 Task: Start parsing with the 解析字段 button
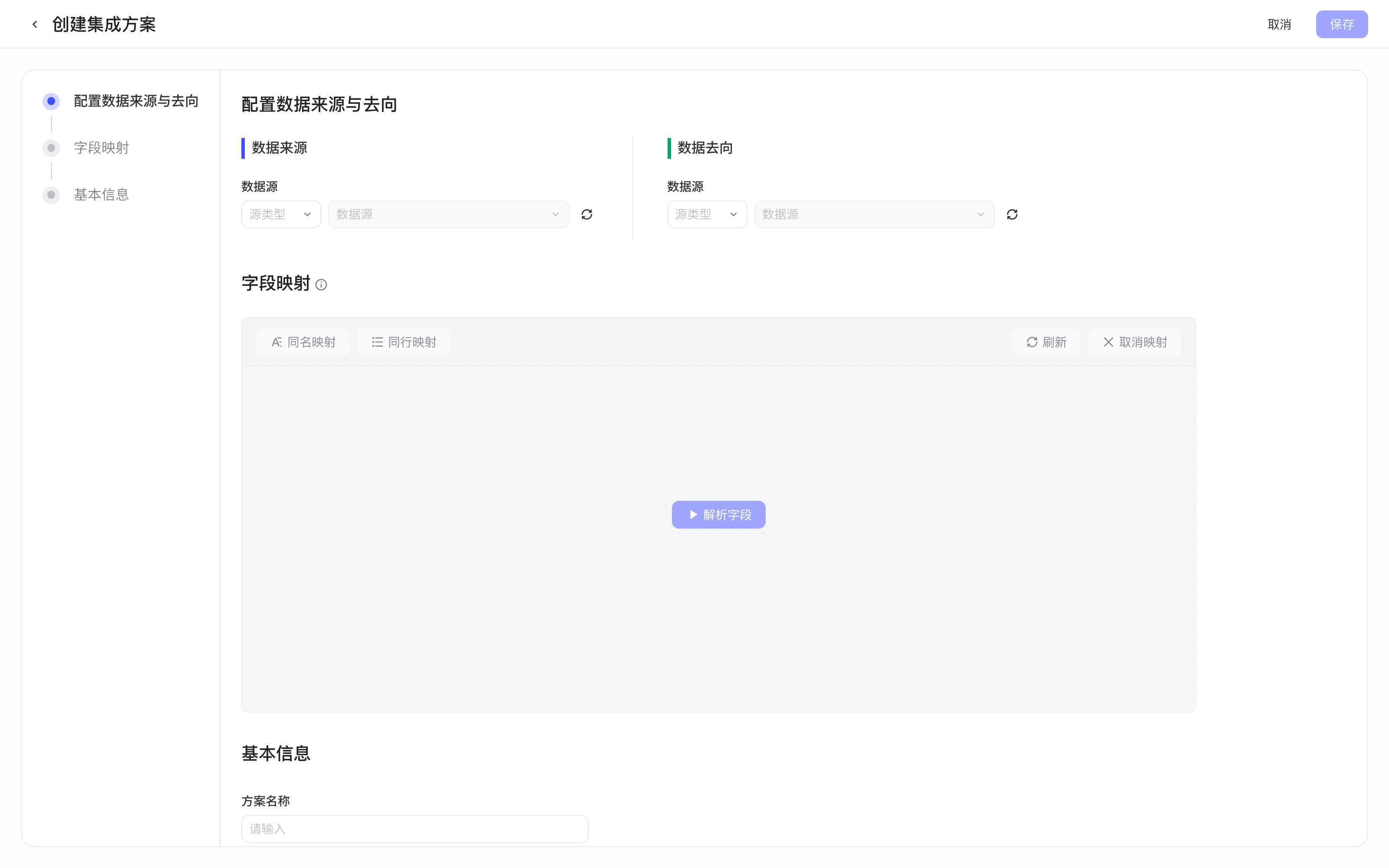719,515
